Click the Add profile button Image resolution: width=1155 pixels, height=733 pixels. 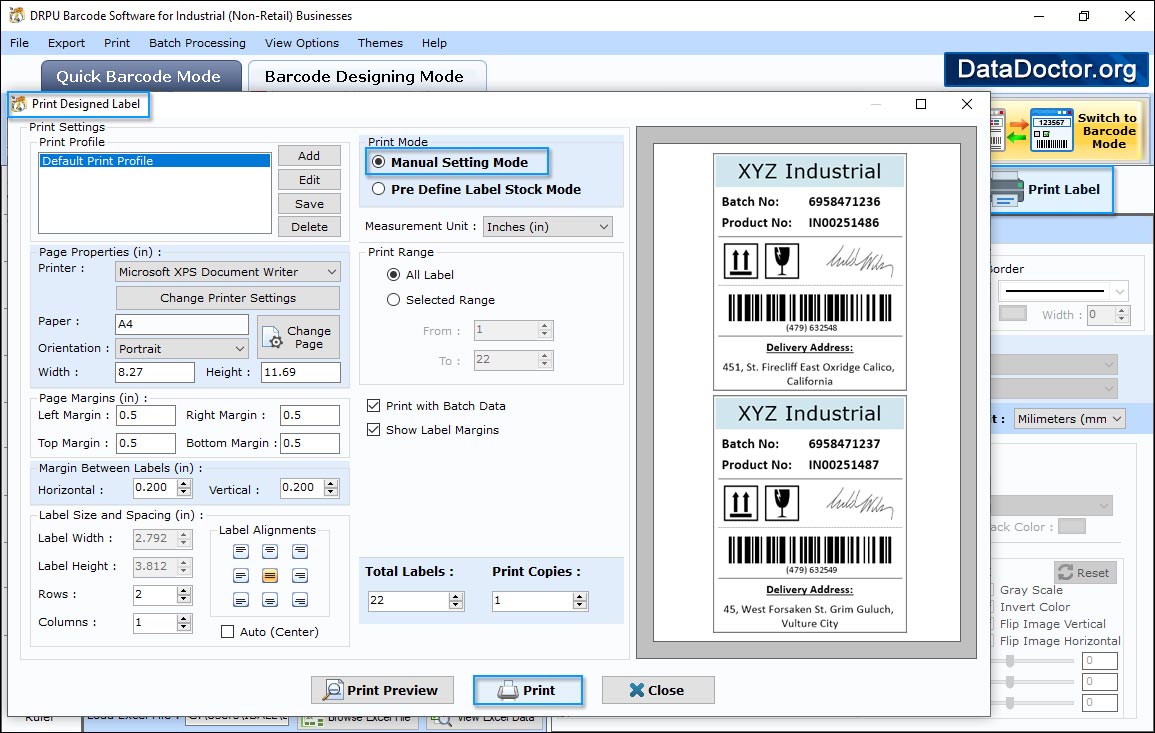pos(309,155)
